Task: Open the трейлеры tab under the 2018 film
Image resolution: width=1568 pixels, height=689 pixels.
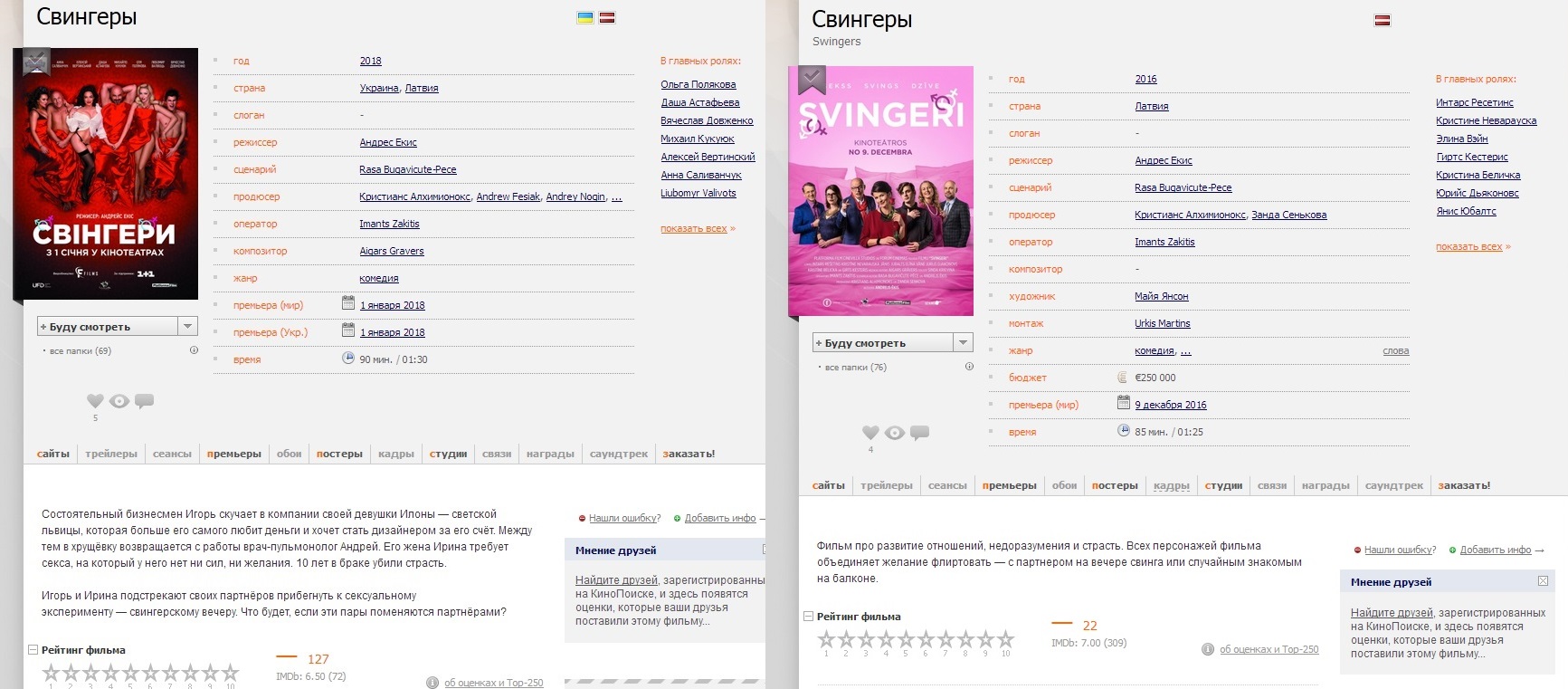Action: [x=111, y=454]
